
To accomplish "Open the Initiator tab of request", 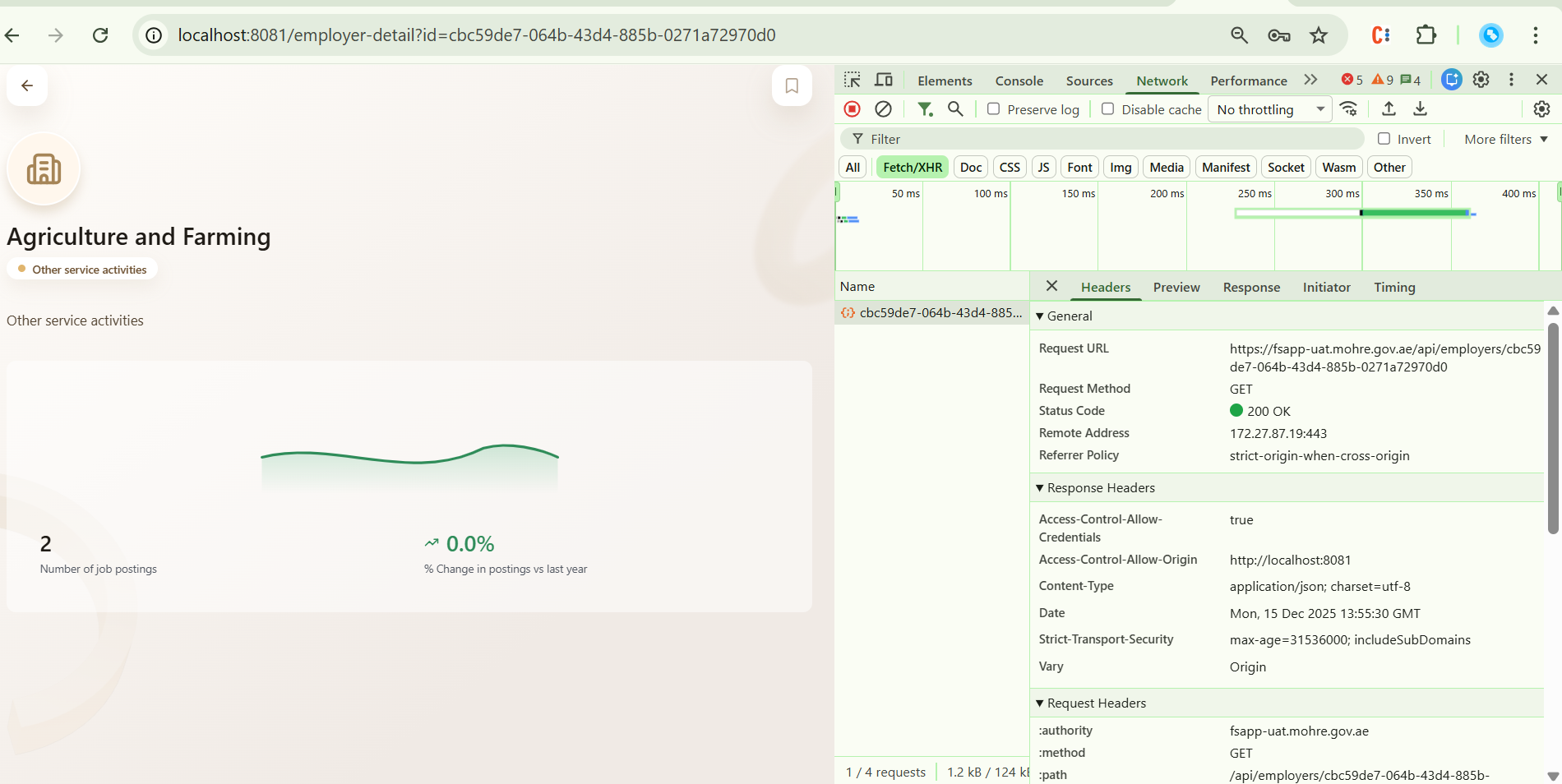I will pyautogui.click(x=1326, y=287).
